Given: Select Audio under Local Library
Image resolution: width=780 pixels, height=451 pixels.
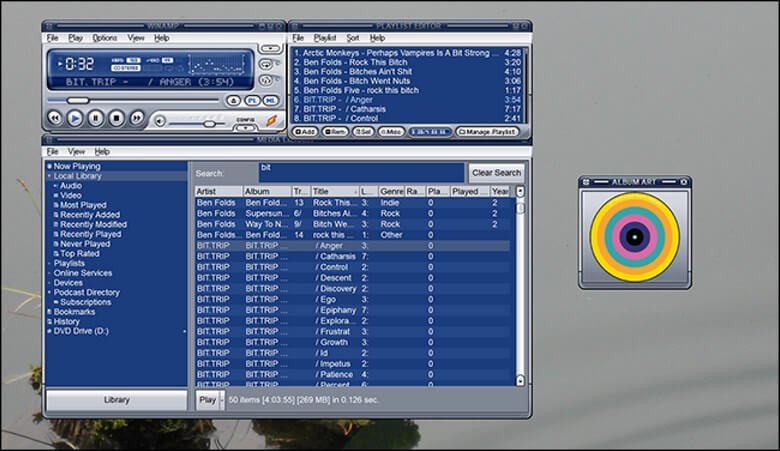Looking at the screenshot, I should click(71, 185).
